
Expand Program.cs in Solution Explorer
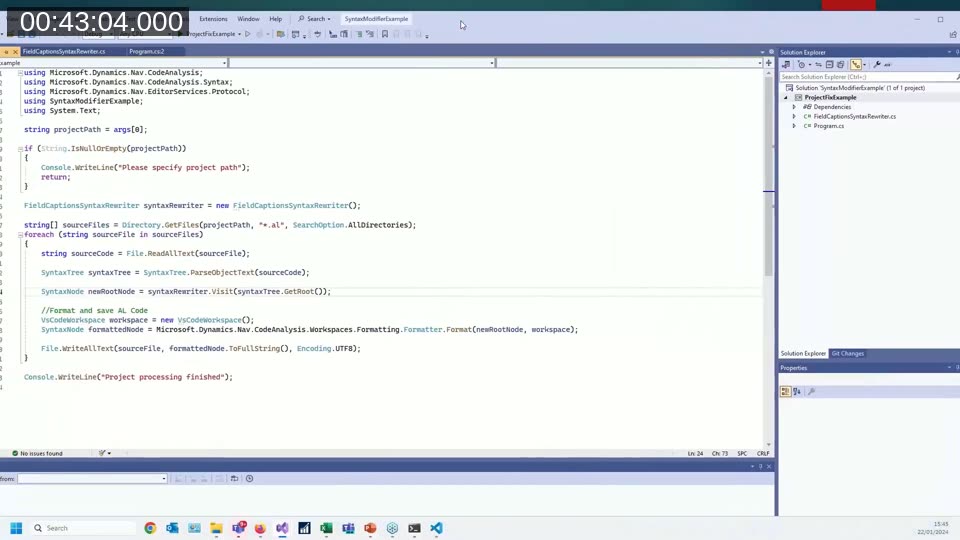point(795,126)
